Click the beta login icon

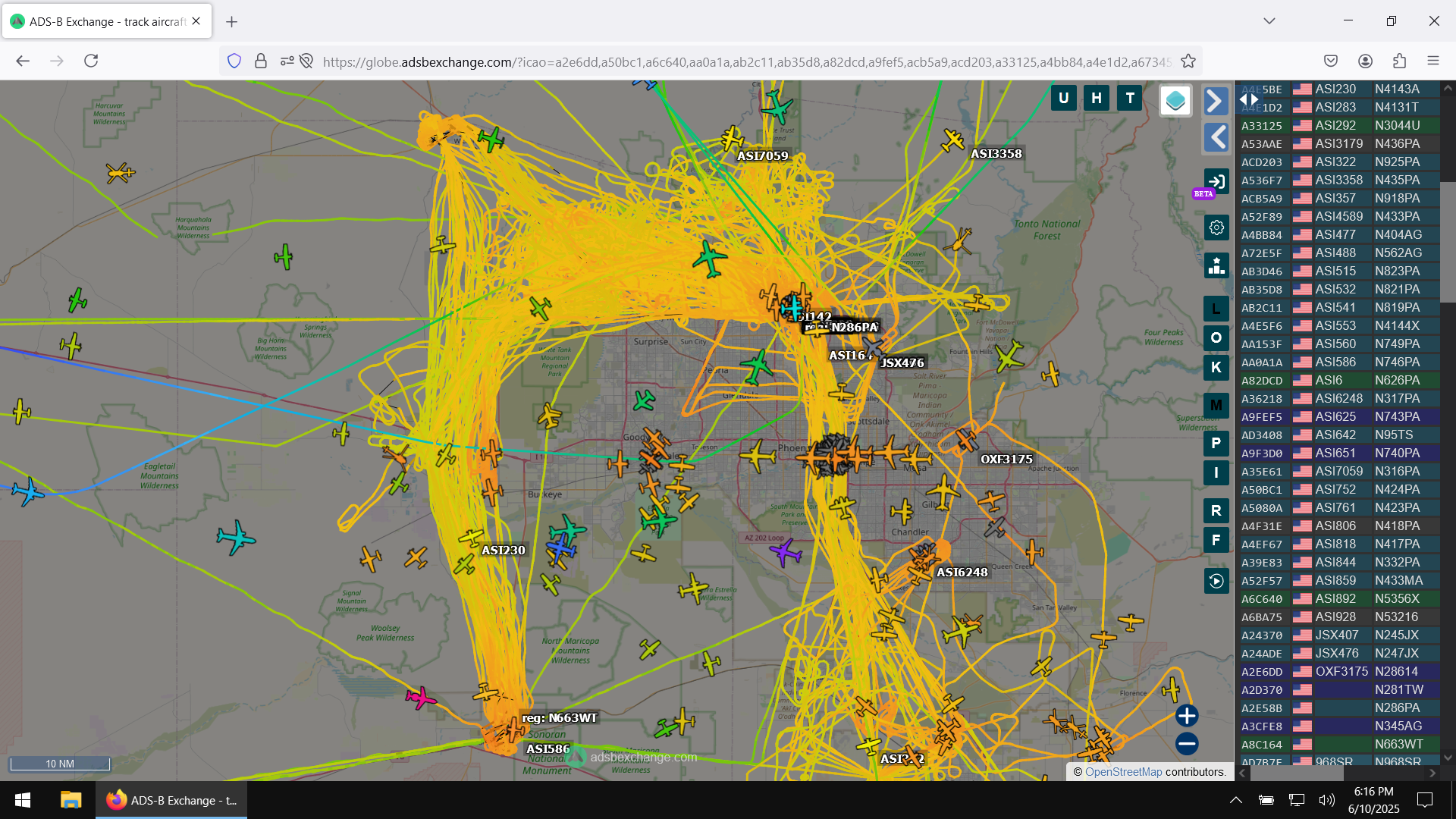click(x=1216, y=182)
